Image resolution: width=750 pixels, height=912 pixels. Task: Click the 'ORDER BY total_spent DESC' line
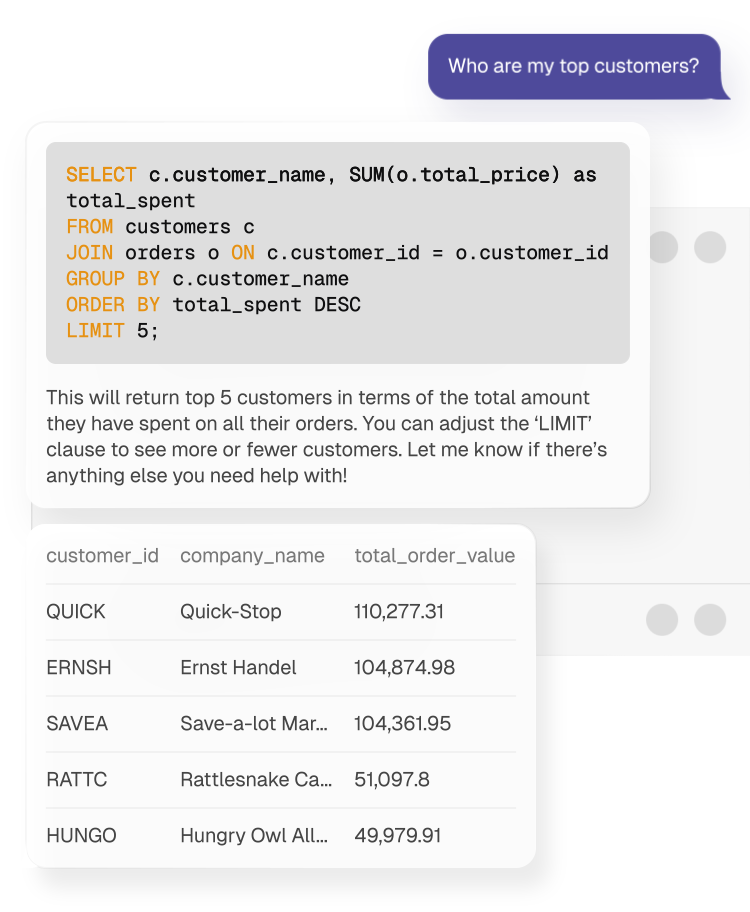coord(213,304)
